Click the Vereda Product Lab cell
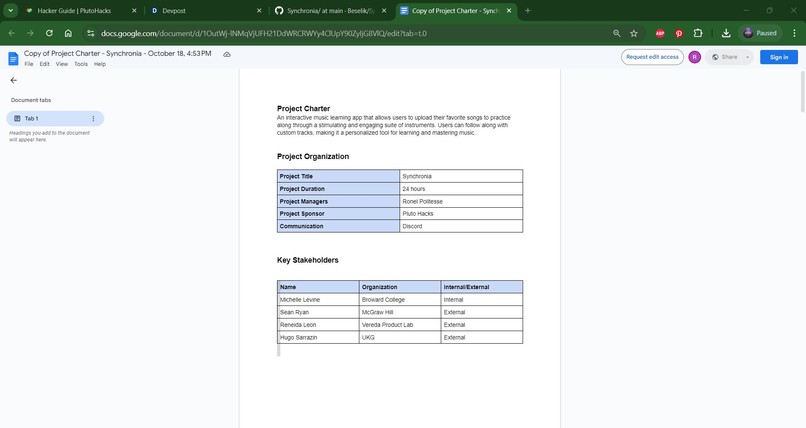Image resolution: width=806 pixels, height=428 pixels. pyautogui.click(x=400, y=325)
